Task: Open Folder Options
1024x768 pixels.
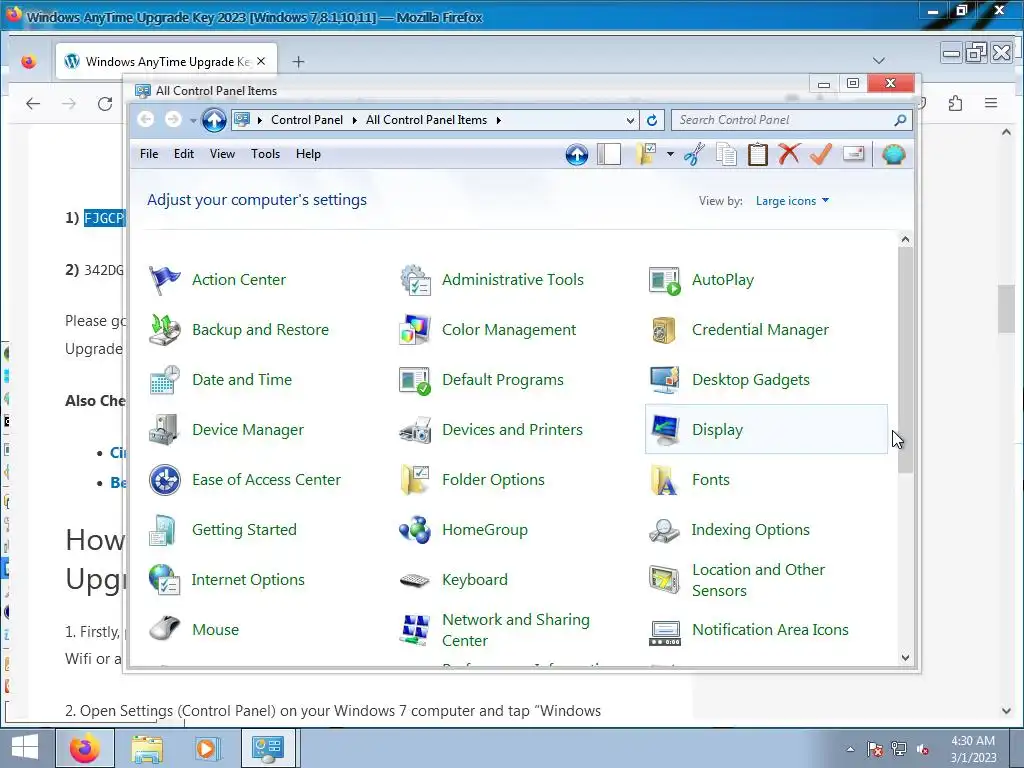Action: click(472, 480)
